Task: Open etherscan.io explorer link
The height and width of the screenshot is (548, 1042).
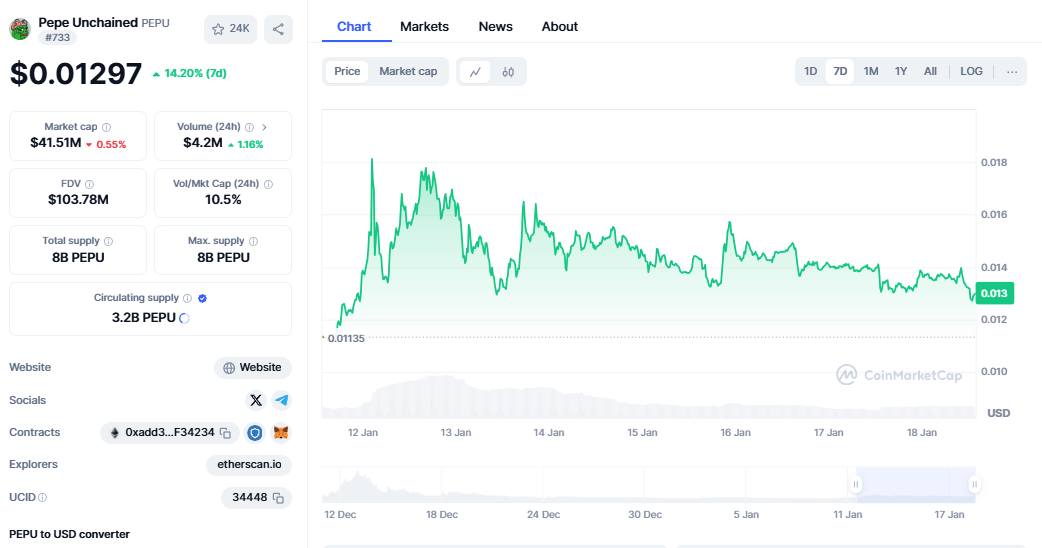Action: click(x=249, y=464)
